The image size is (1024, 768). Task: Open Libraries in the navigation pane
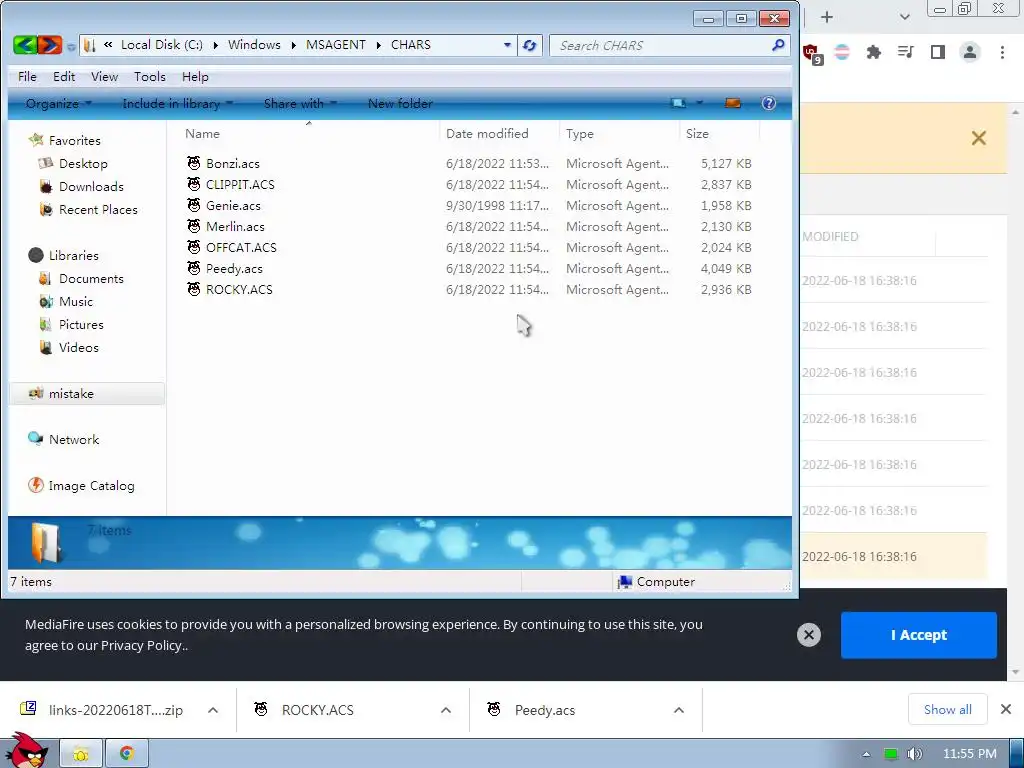73,255
